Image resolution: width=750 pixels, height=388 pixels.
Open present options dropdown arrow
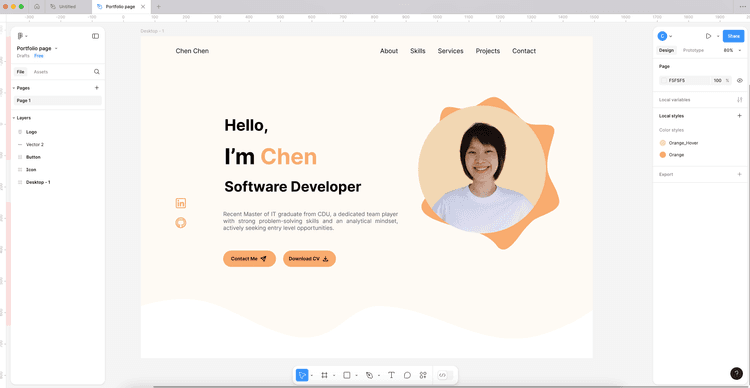coord(717,36)
